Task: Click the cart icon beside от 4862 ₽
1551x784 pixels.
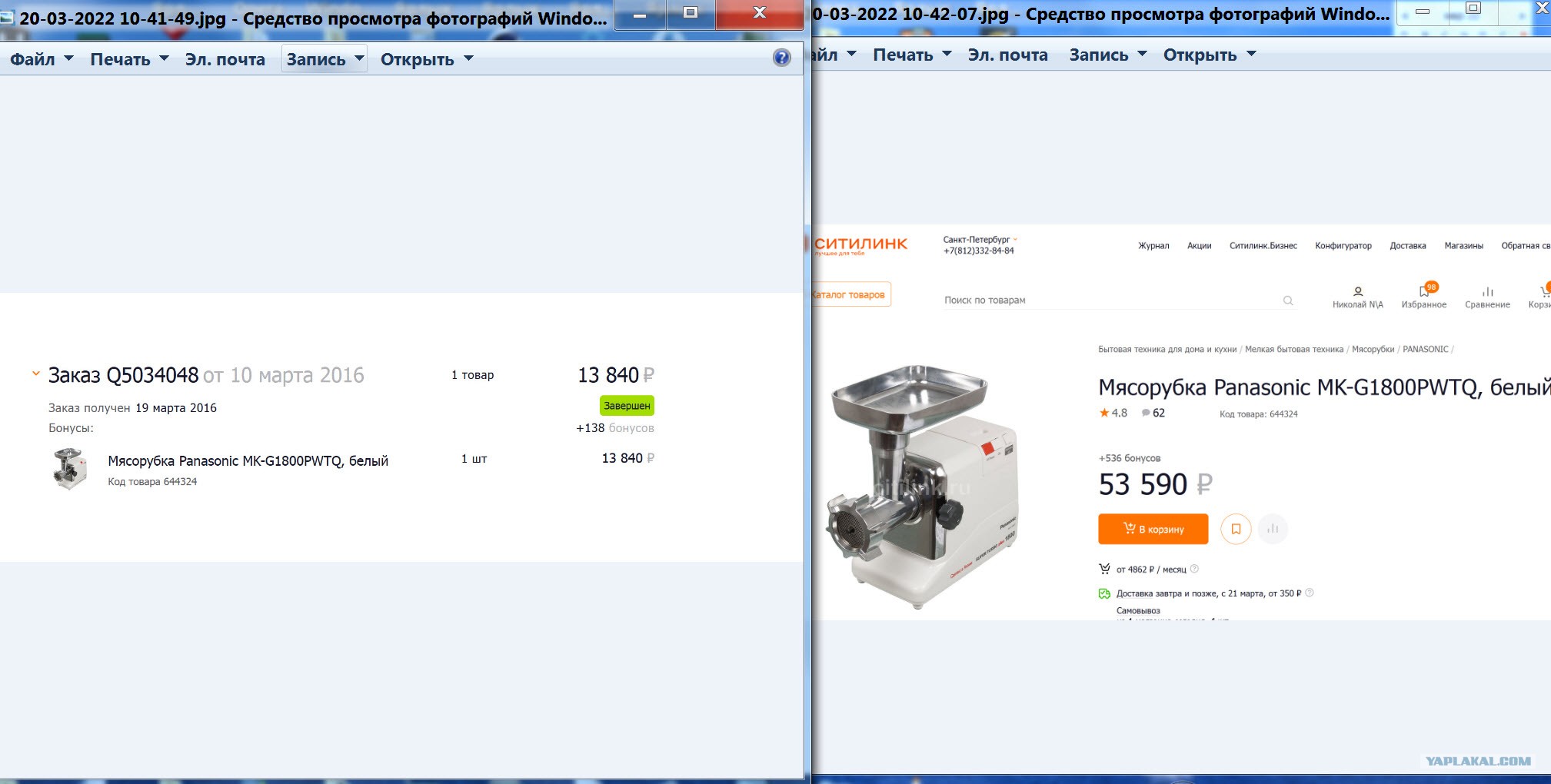Action: pyautogui.click(x=1104, y=570)
